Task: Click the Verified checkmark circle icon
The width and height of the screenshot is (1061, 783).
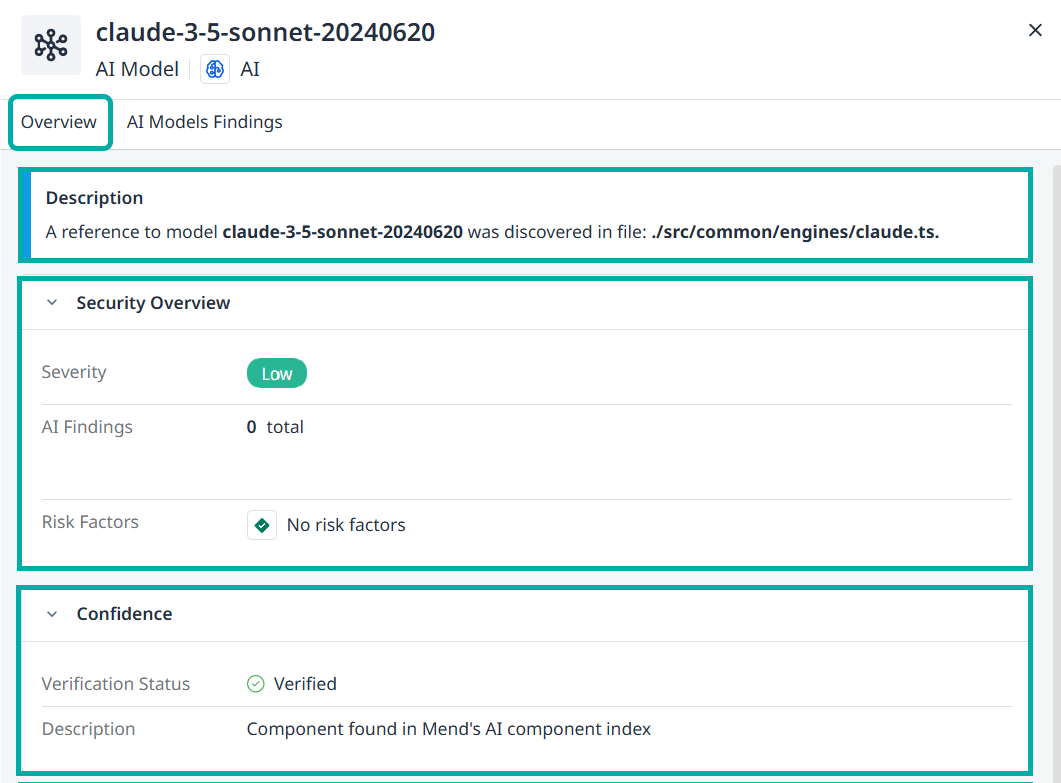Action: tap(256, 684)
